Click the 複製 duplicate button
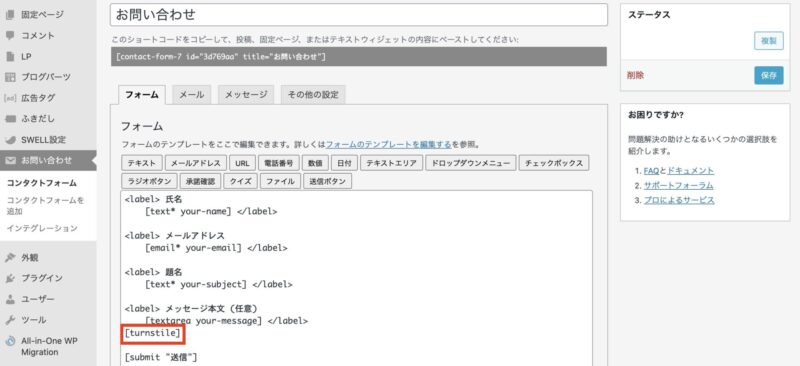 click(x=768, y=41)
